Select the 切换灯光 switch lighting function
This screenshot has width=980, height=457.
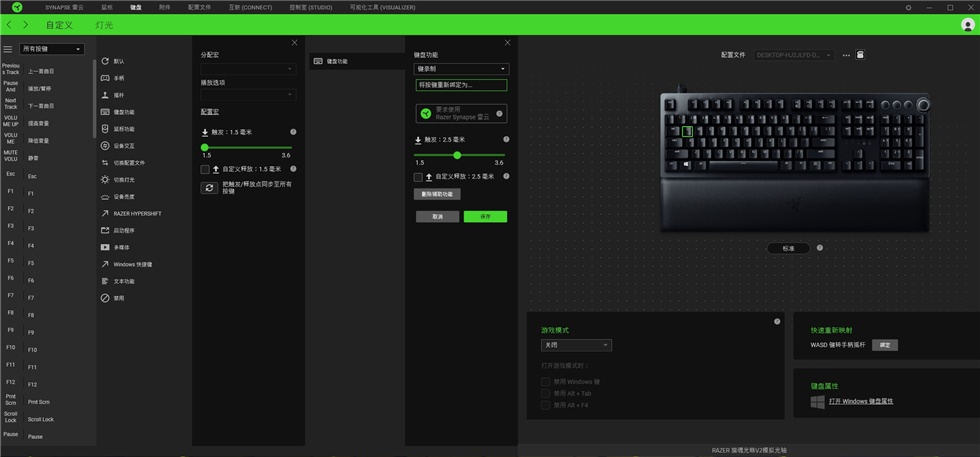(118, 179)
